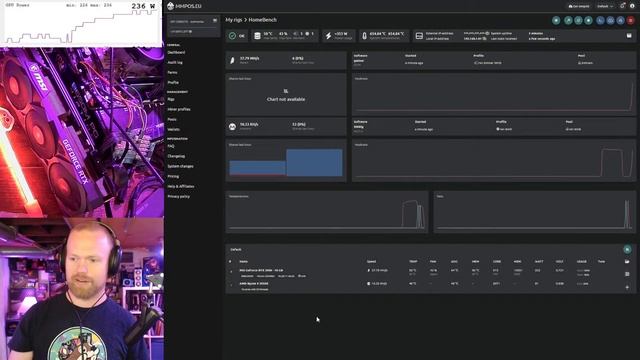Click the last blue circular rig action button
The height and width of the screenshot is (360, 640).
pos(620,20)
